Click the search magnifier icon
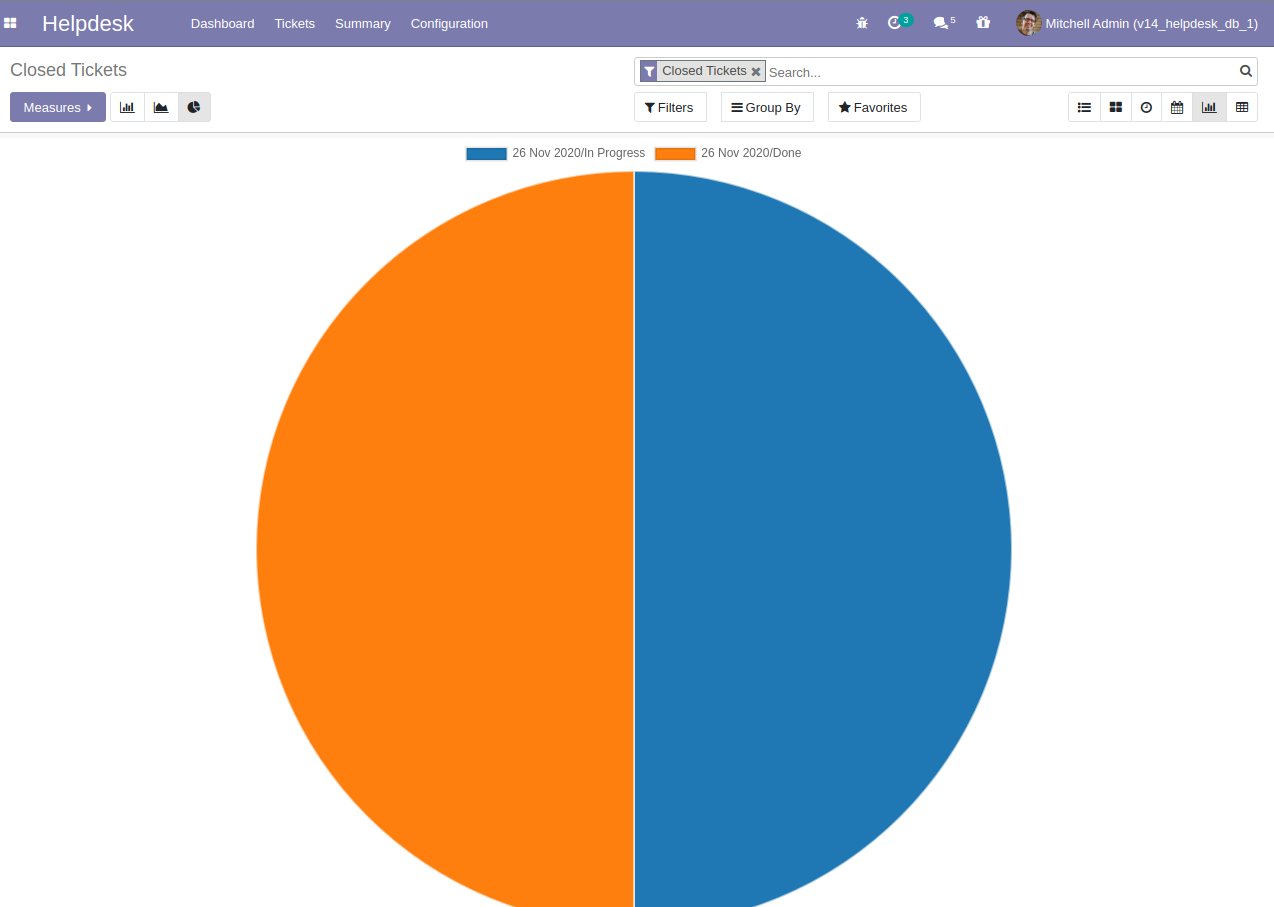The image size is (1274, 907). point(1246,71)
